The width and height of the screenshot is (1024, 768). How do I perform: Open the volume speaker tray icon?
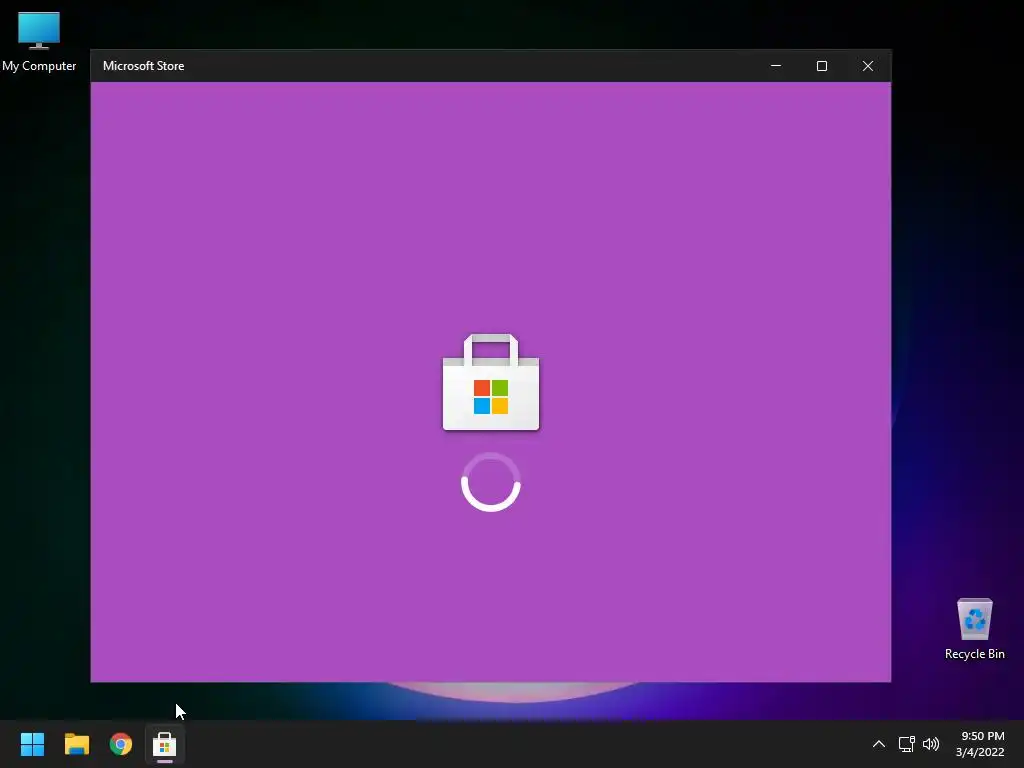tap(931, 744)
